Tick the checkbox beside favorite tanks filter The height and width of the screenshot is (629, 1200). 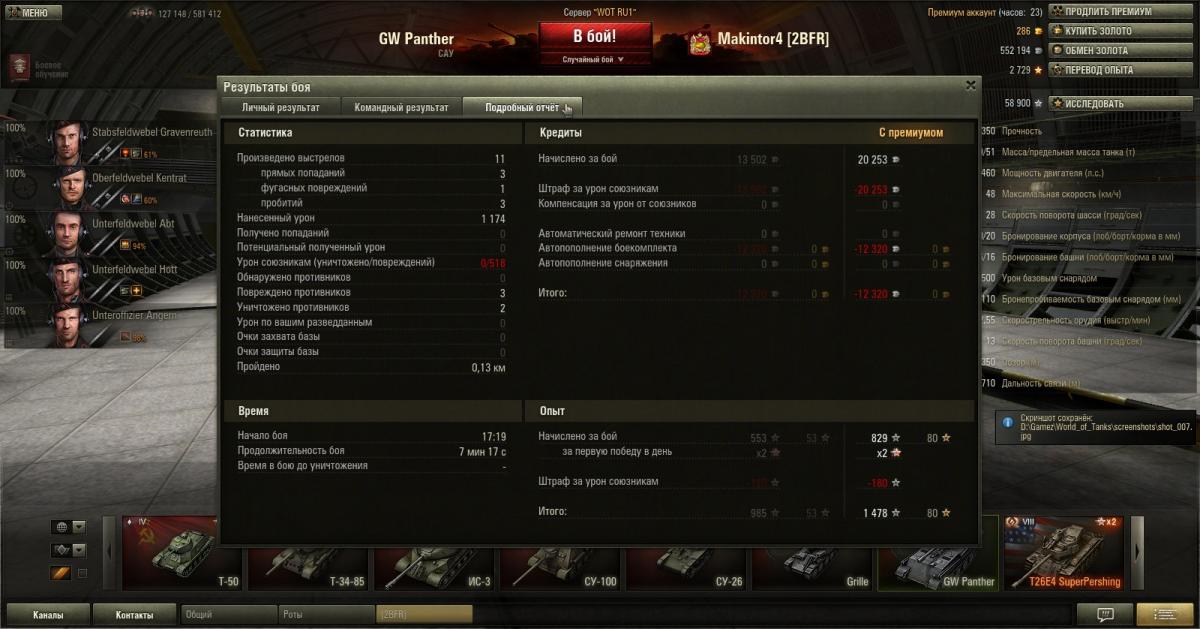(82, 573)
